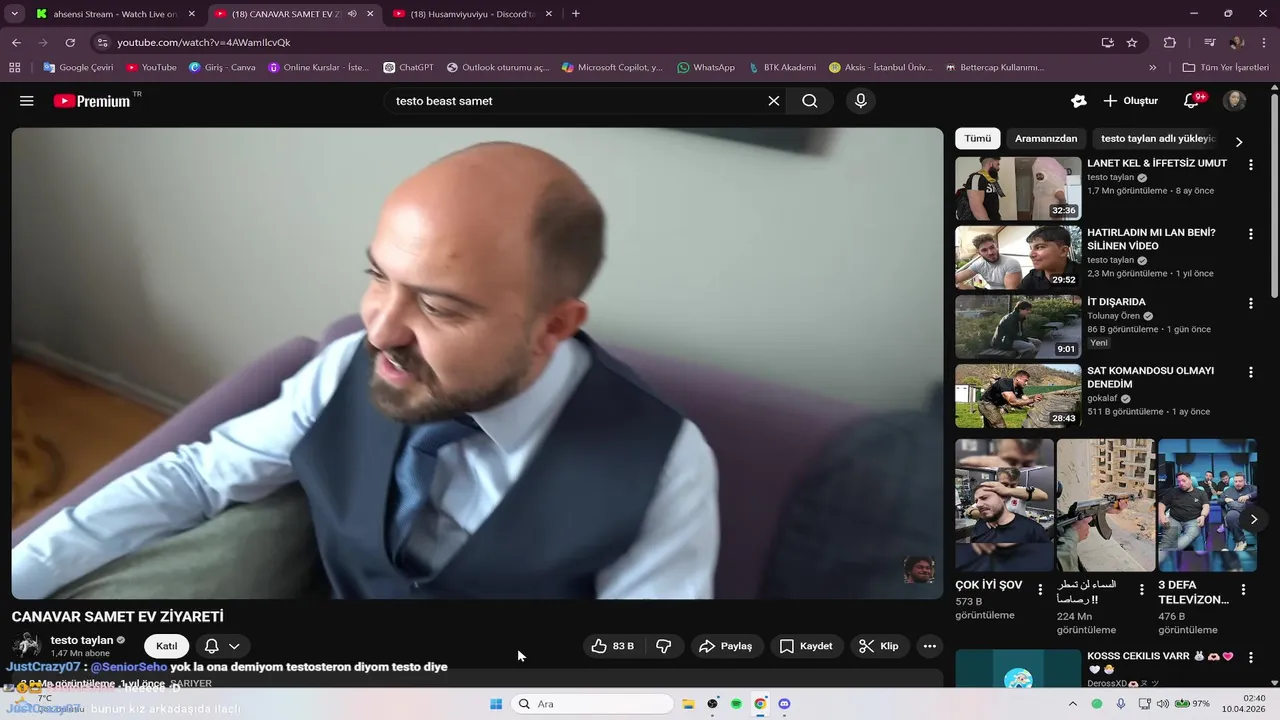Start voice search with microphone icon

860,101
